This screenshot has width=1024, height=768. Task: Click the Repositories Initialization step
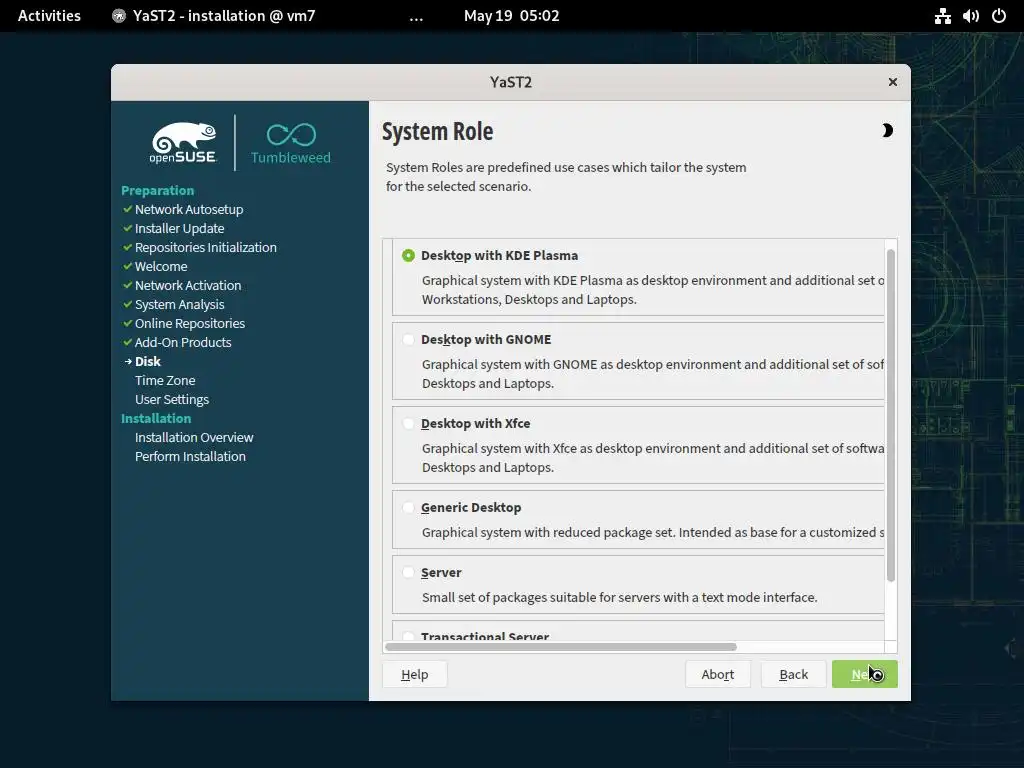[x=206, y=248]
